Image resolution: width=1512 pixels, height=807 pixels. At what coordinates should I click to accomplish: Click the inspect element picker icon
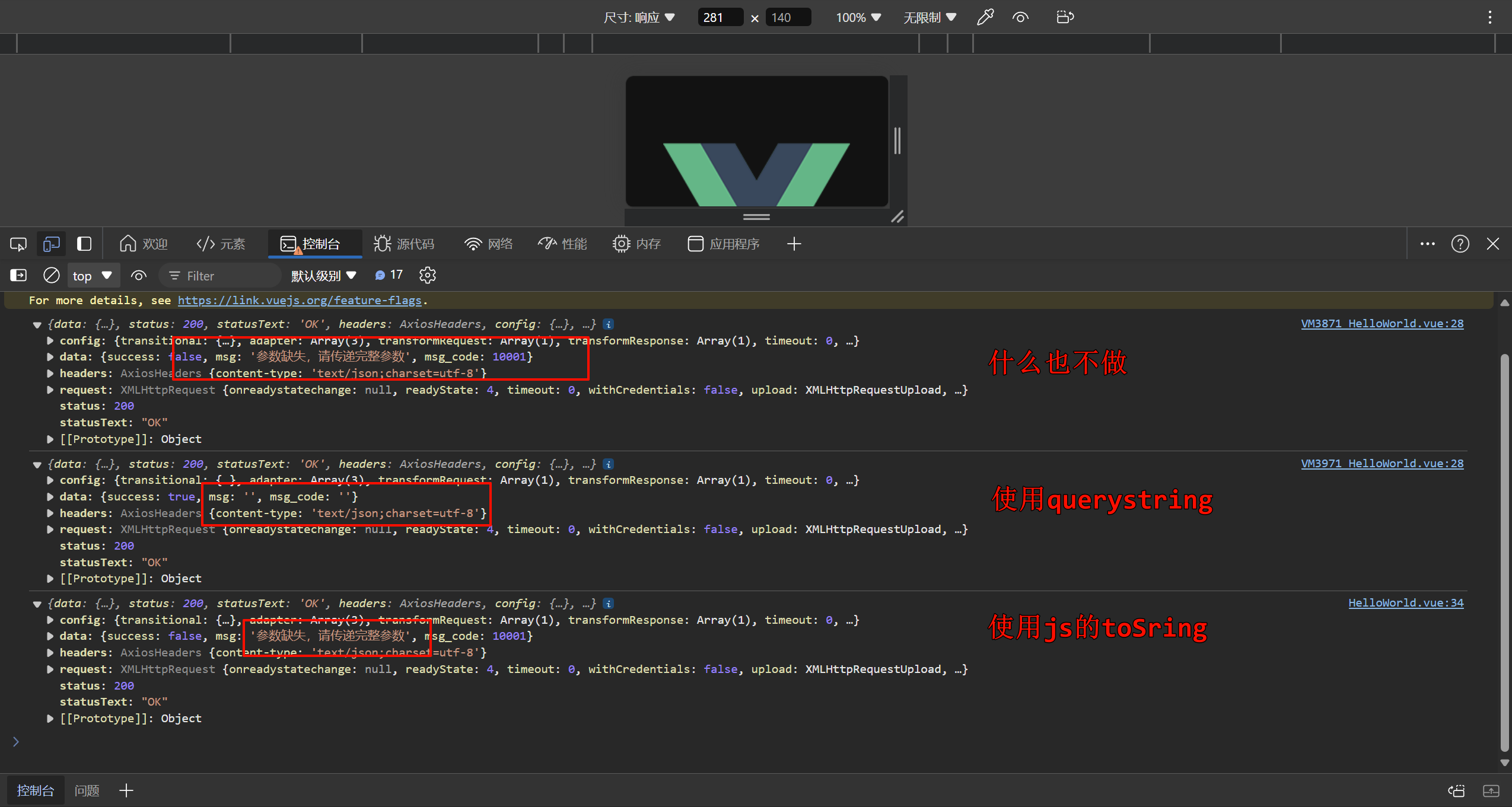(18, 244)
